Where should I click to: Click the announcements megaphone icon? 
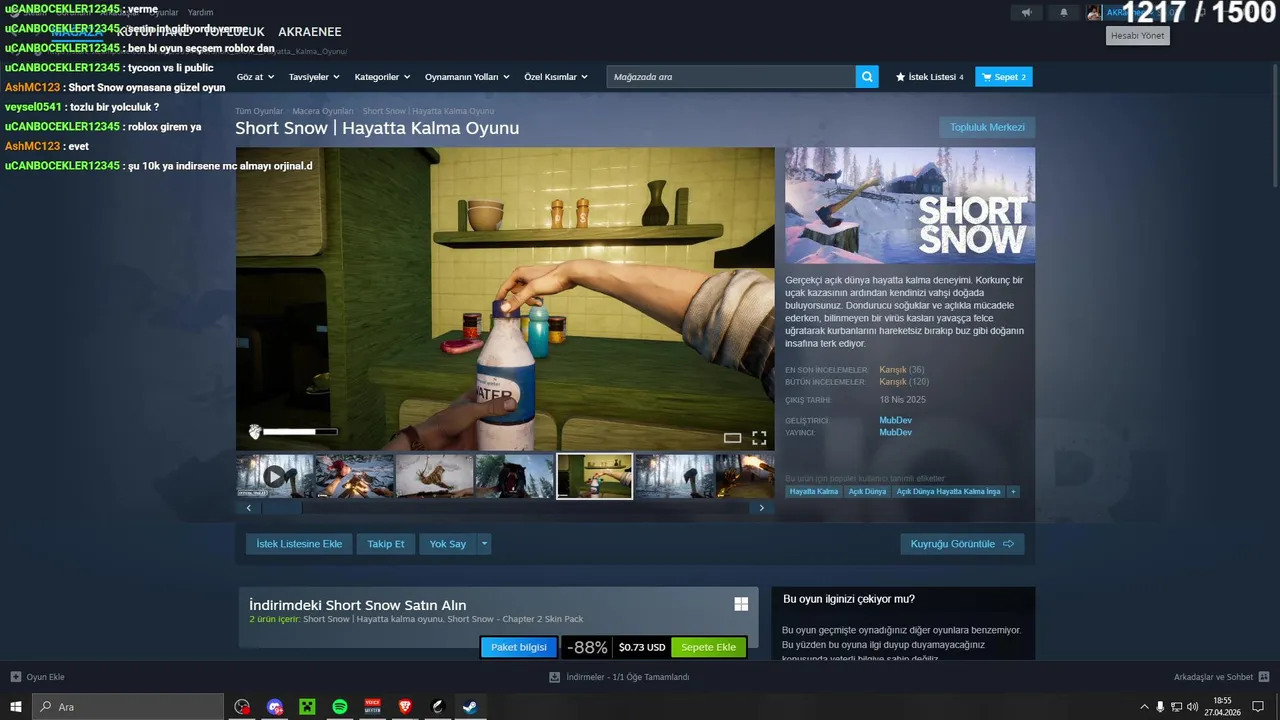pos(1026,13)
